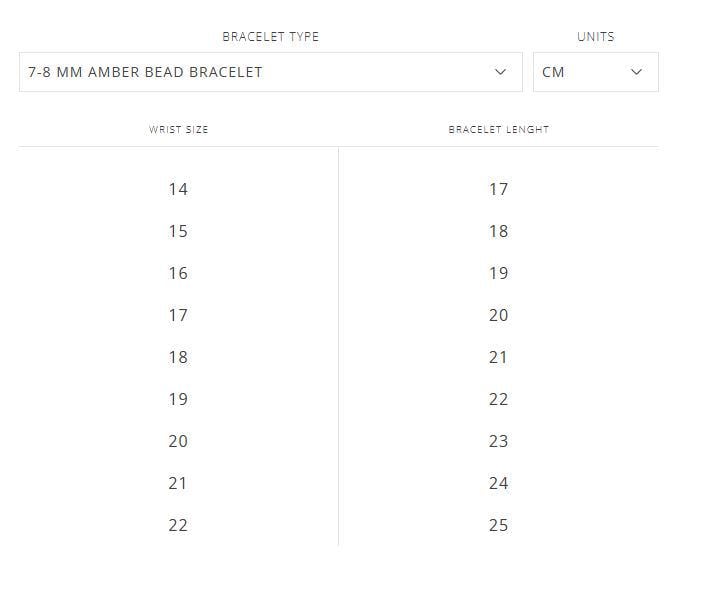This screenshot has height=594, width=707.
Task: Click wrist size value 19
Action: pyautogui.click(x=178, y=399)
